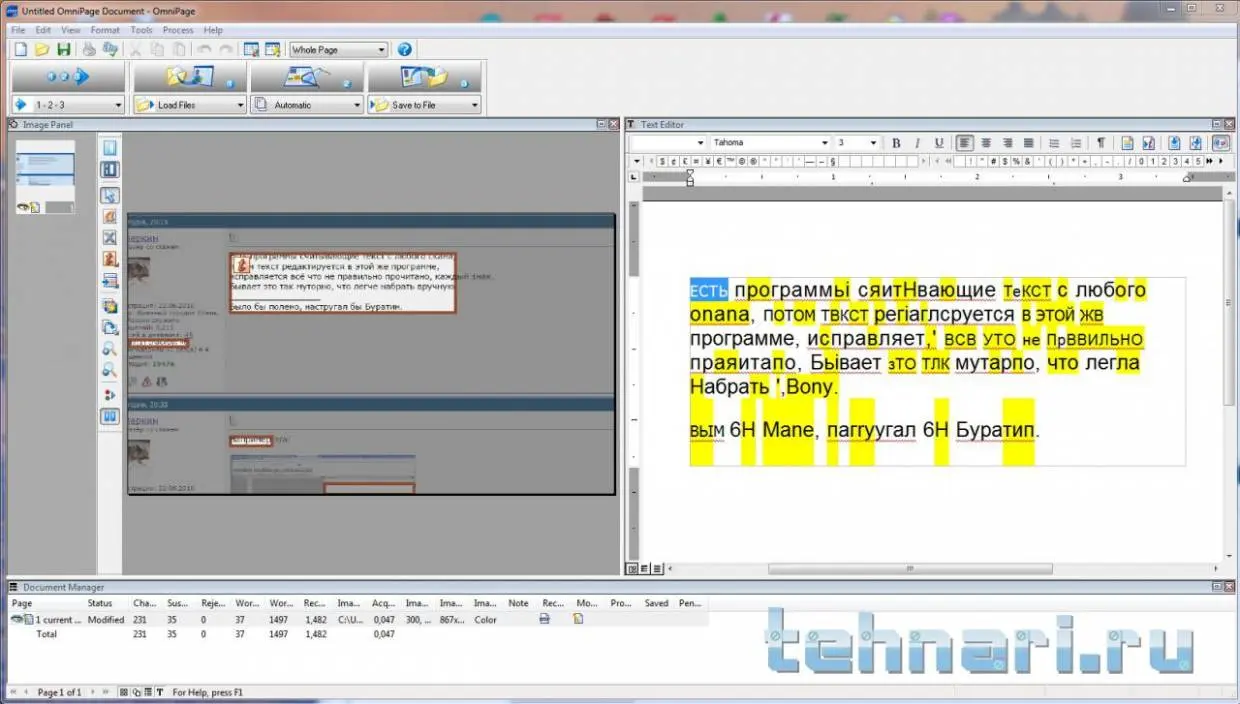Open Help via the blue question mark icon
This screenshot has height=704, width=1240.
click(404, 49)
